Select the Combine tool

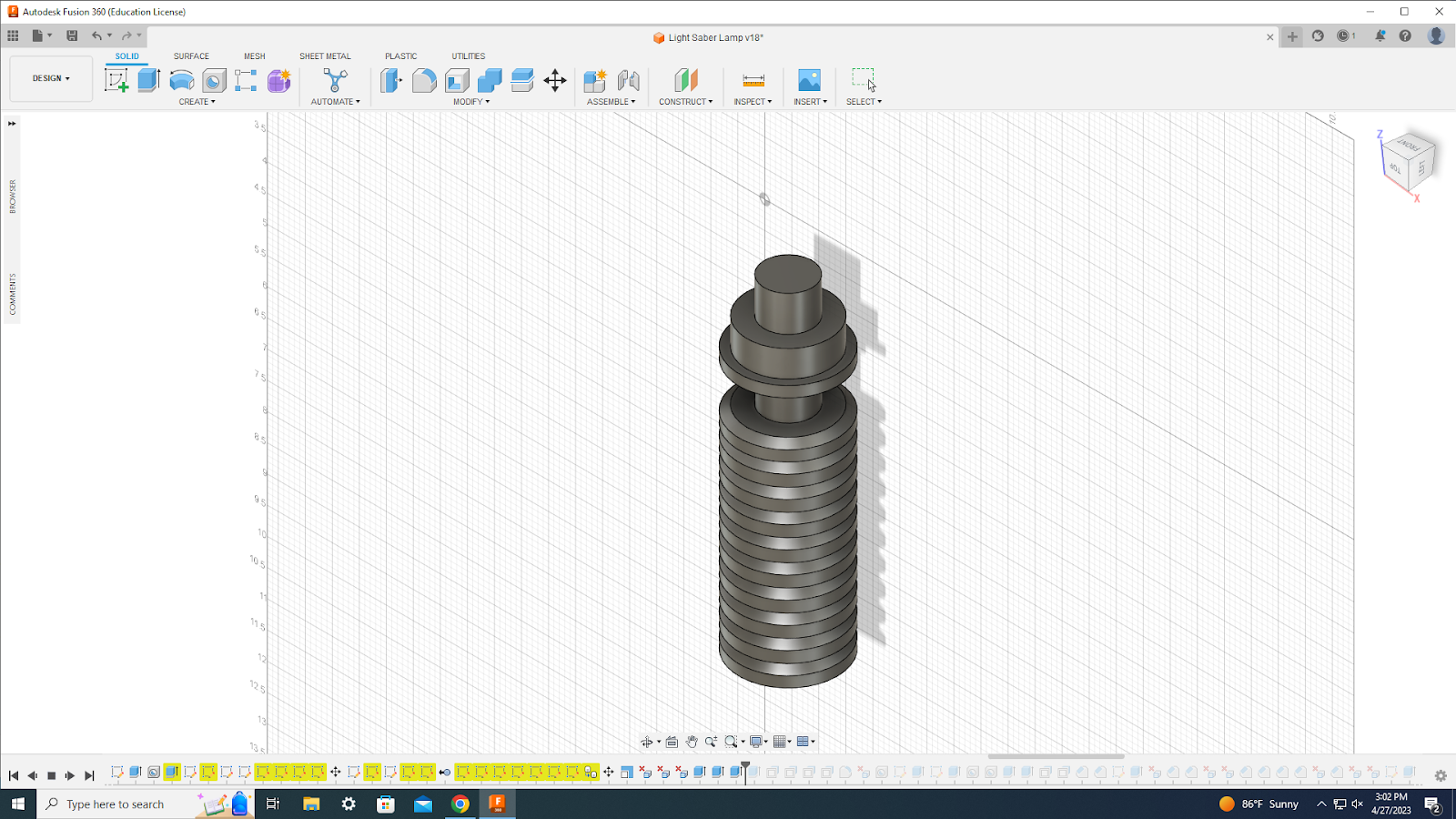pyautogui.click(x=490, y=80)
